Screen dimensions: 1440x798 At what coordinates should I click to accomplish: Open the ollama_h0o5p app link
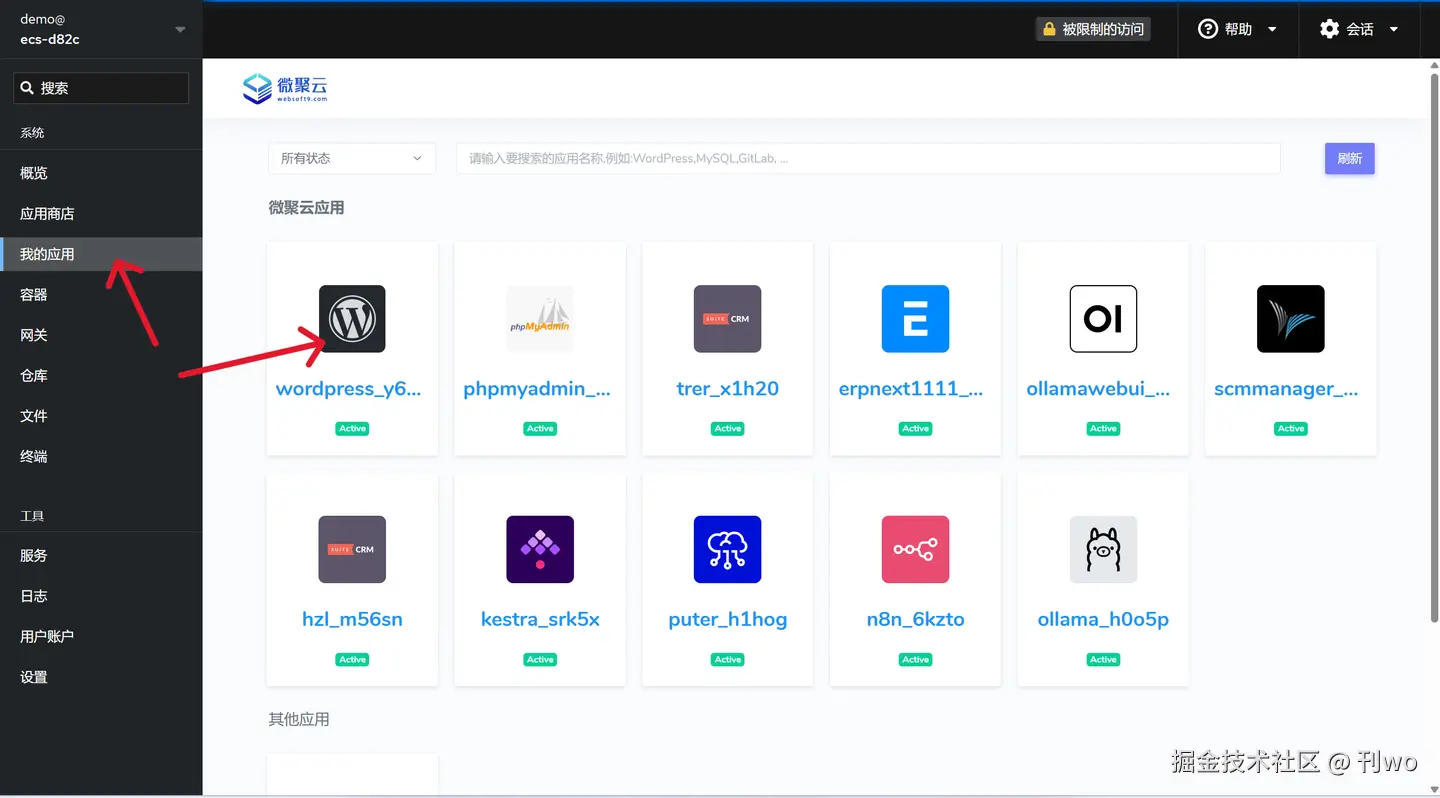coord(1103,619)
